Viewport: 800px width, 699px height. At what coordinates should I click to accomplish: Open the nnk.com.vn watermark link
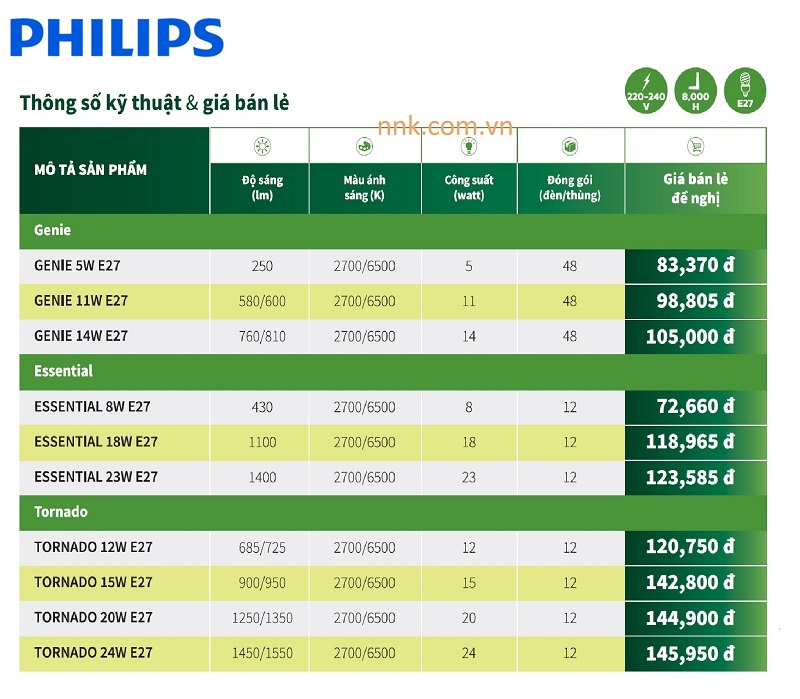[x=445, y=127]
